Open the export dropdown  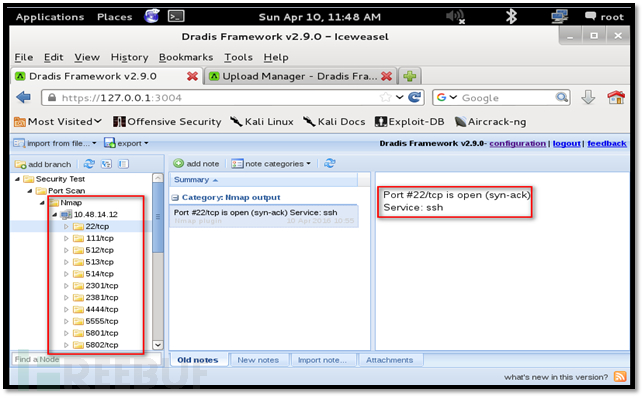tap(126, 143)
